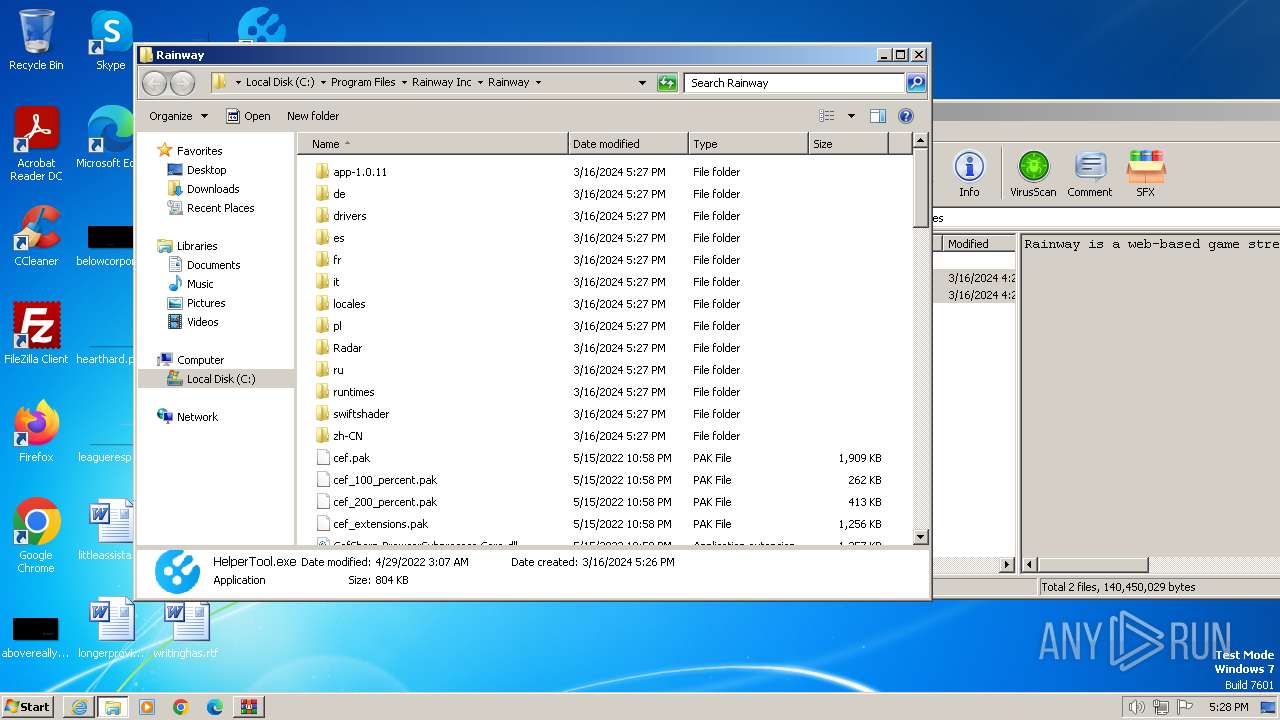Image resolution: width=1280 pixels, height=720 pixels.
Task: Sort by the Type column header
Action: pyautogui.click(x=748, y=144)
